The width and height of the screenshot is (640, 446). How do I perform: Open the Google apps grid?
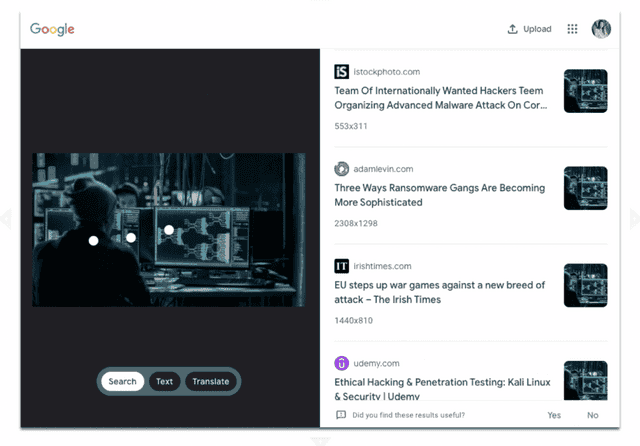point(572,29)
